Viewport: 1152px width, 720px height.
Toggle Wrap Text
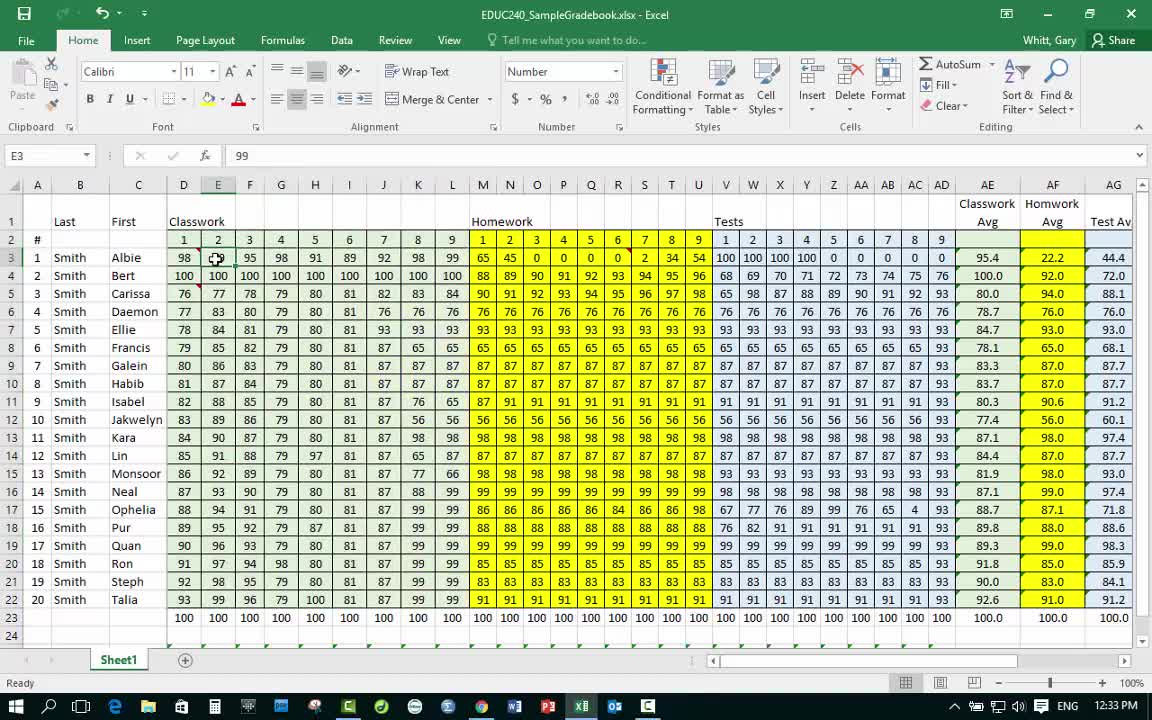pyautogui.click(x=417, y=71)
